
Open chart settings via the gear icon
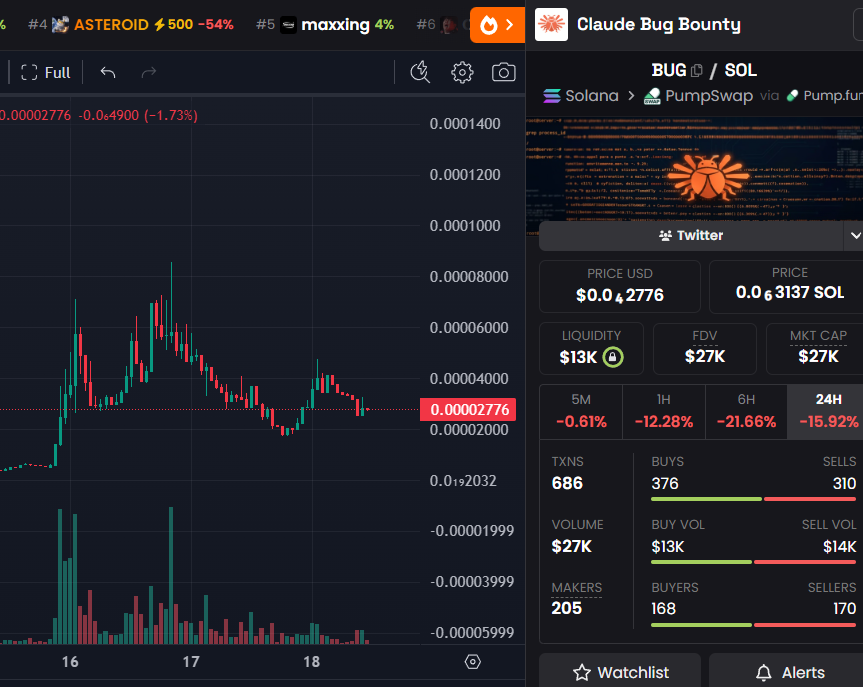(x=461, y=72)
